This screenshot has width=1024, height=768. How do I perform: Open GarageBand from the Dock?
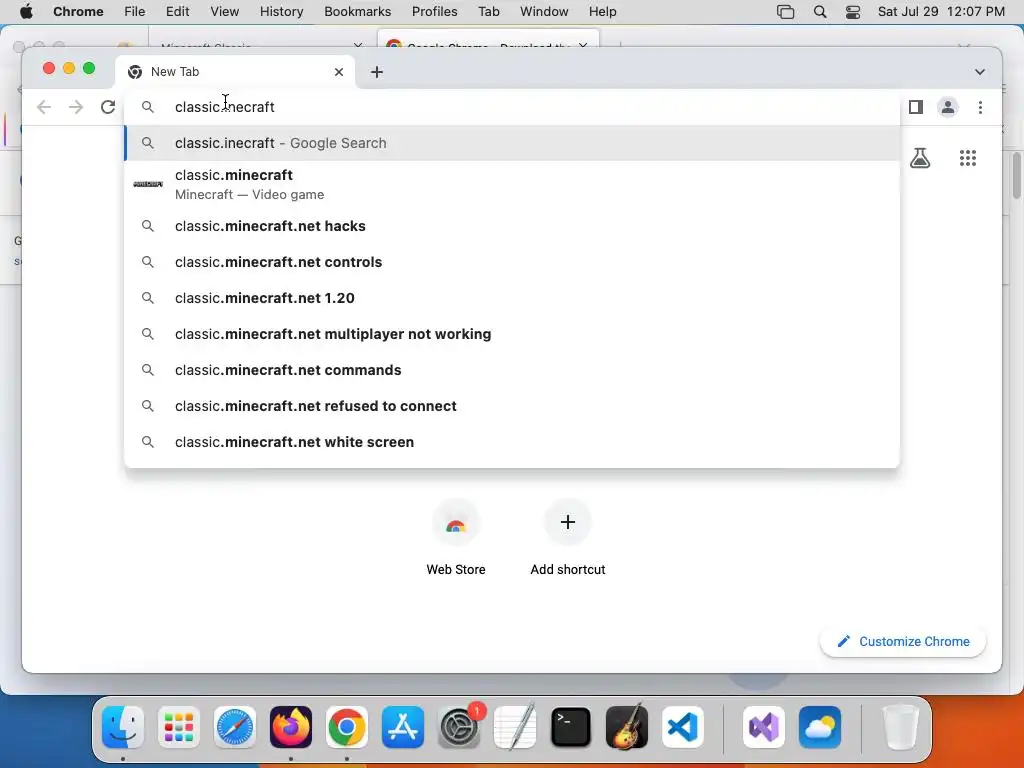click(x=627, y=727)
